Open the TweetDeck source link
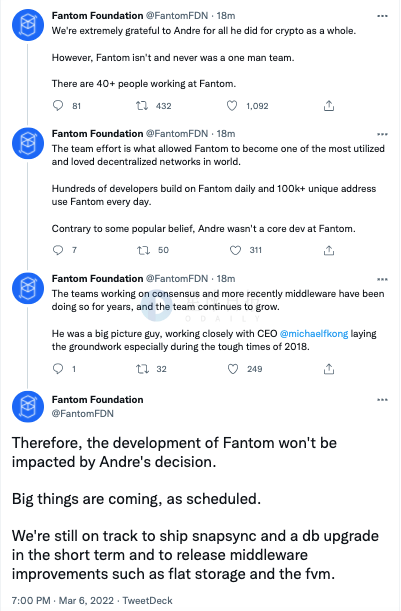 pos(147,600)
